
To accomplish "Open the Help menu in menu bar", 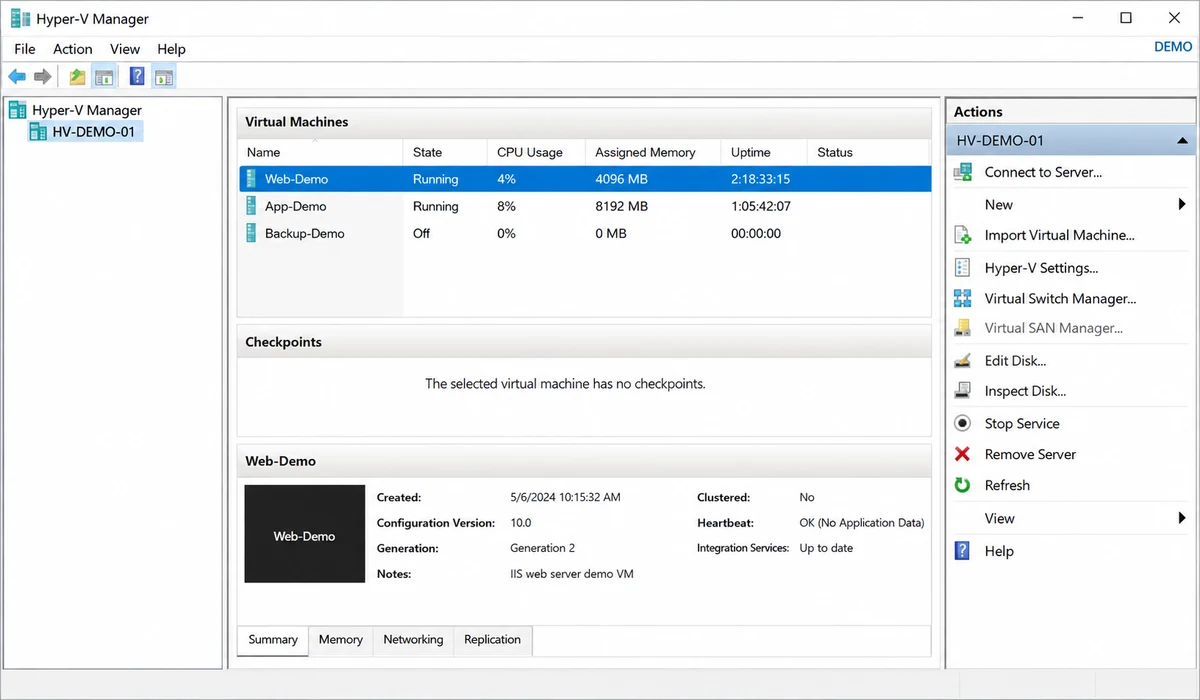I will (x=171, y=49).
